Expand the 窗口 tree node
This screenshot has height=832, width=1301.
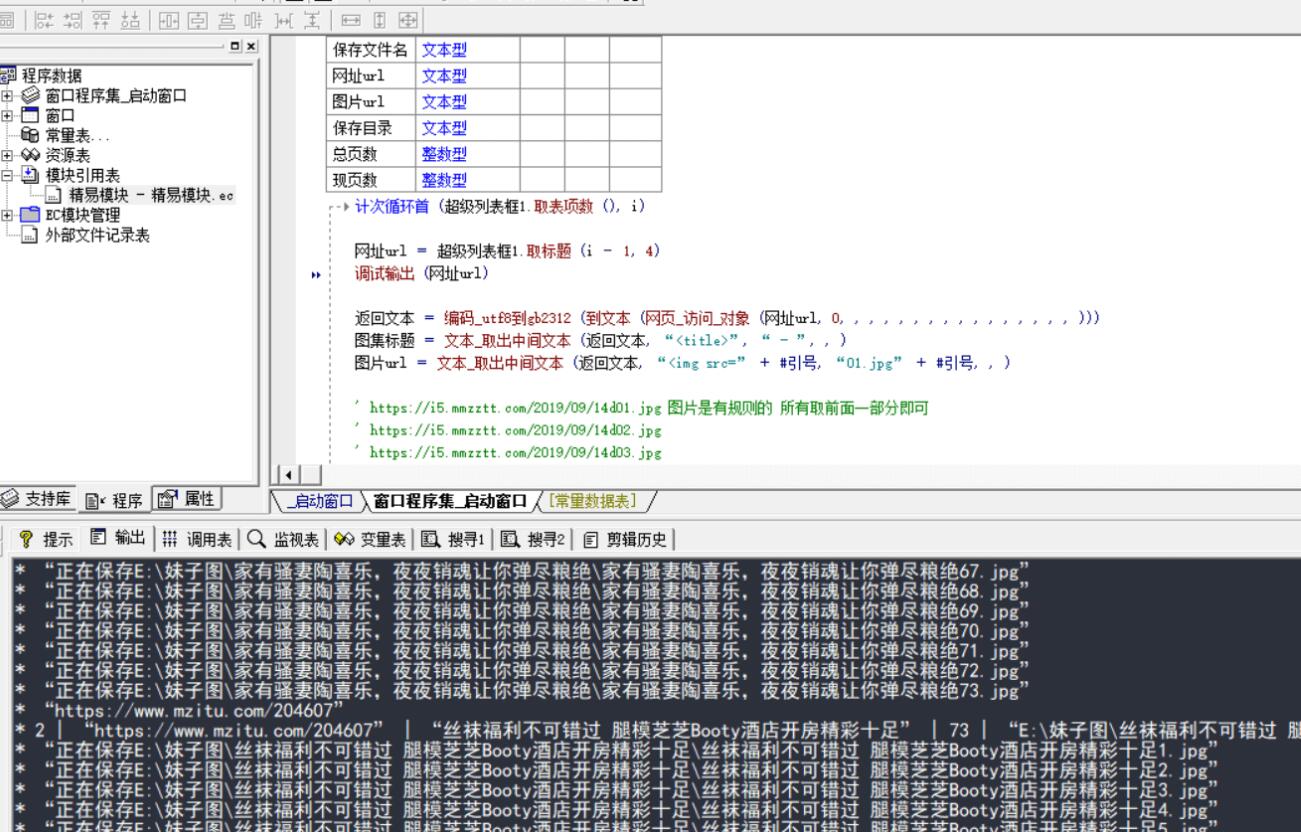[x=8, y=115]
